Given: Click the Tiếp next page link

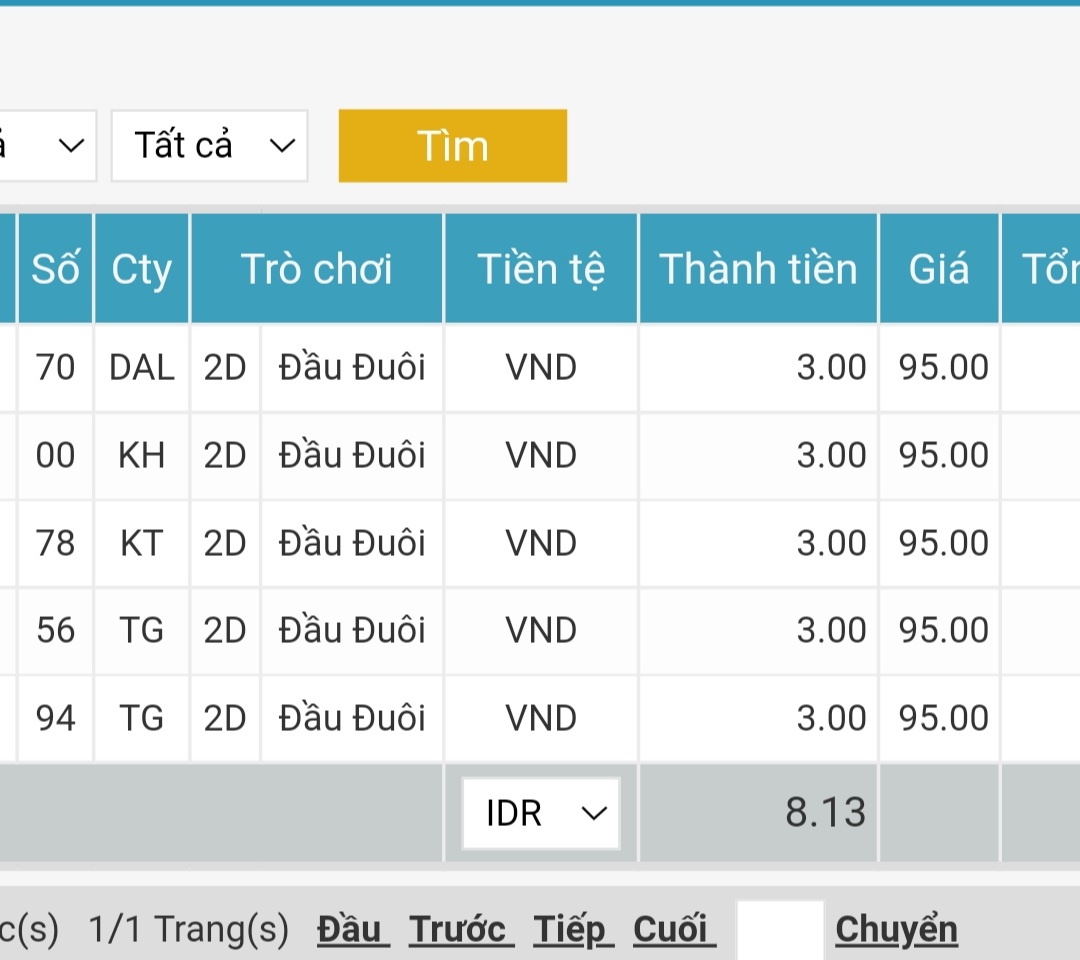Looking at the screenshot, I should click(x=573, y=930).
